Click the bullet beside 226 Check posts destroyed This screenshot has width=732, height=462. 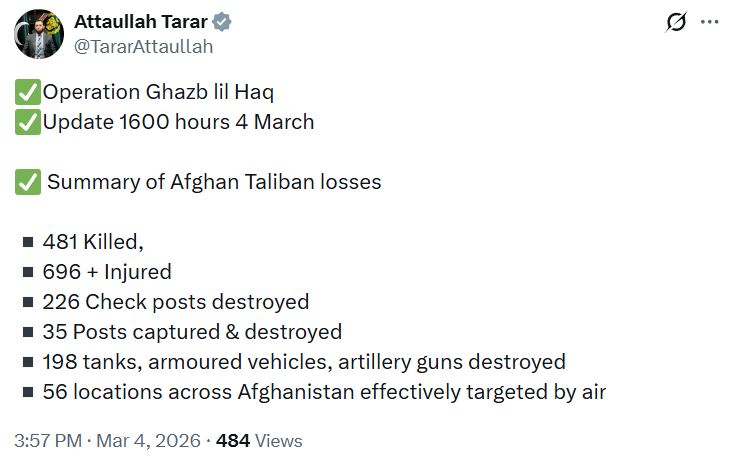27,302
